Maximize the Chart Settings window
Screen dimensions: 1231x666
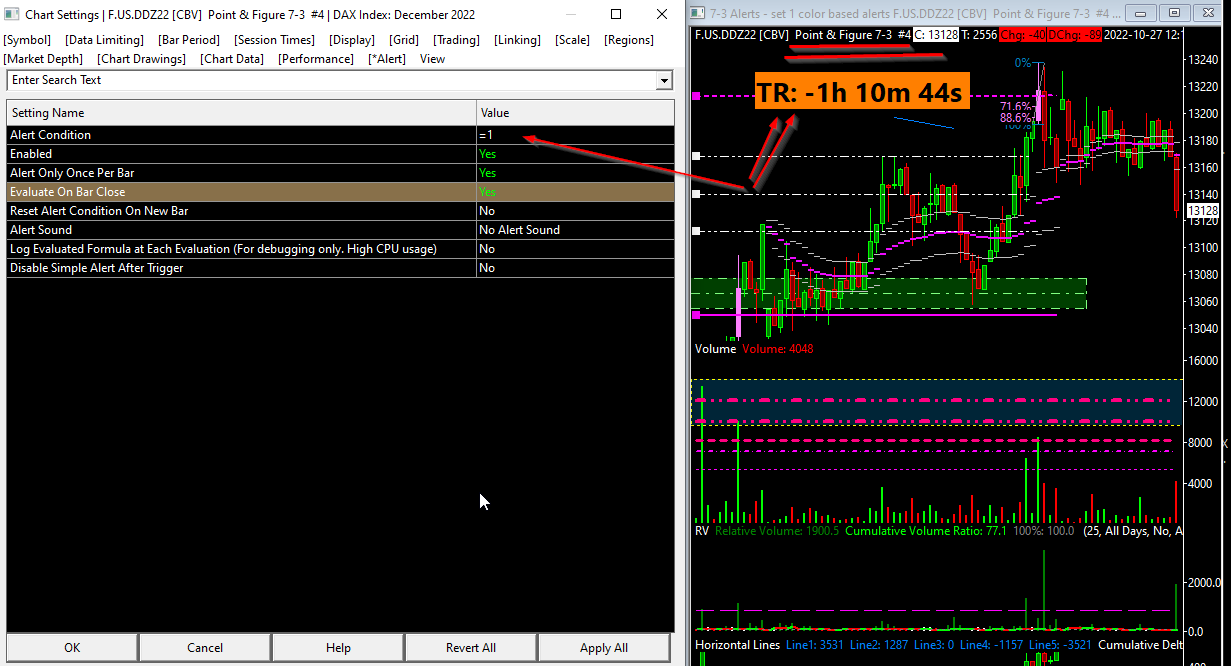tap(617, 15)
